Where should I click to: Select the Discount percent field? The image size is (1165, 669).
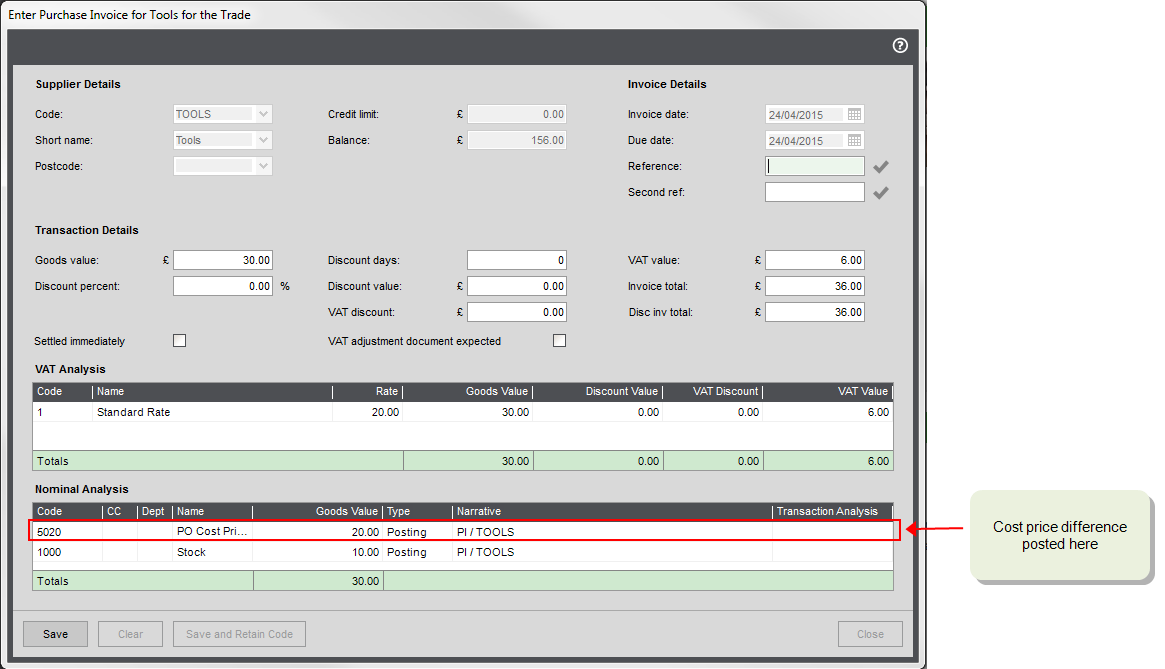[222, 286]
